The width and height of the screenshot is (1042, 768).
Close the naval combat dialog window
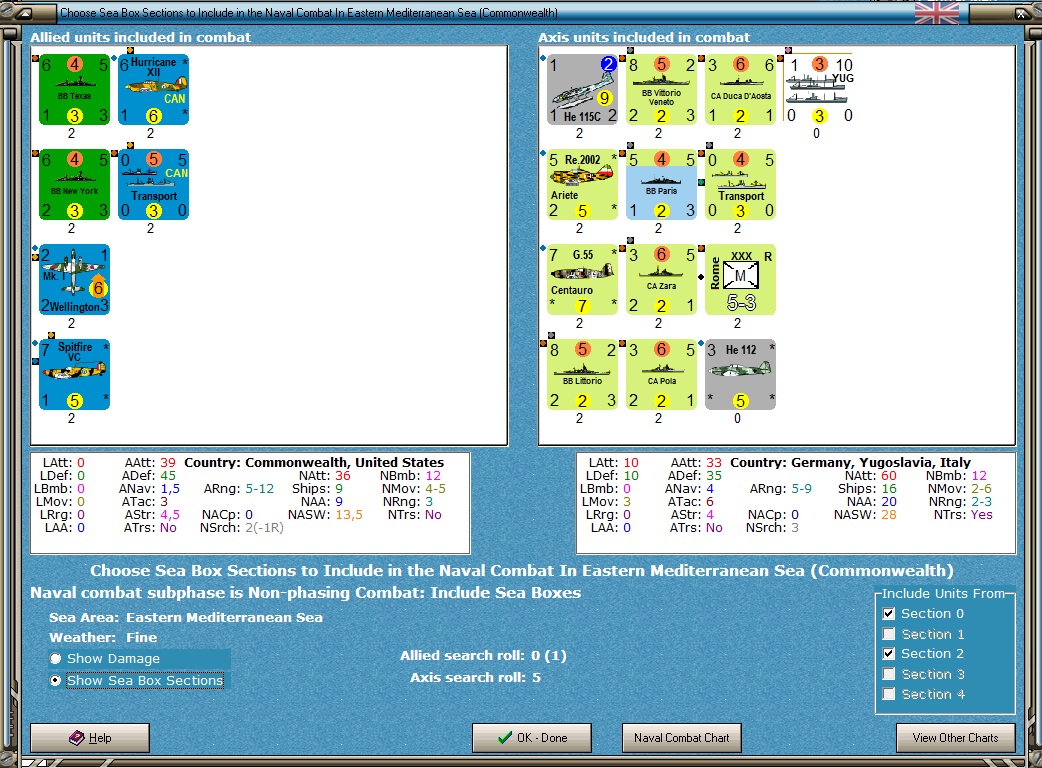click(1021, 13)
